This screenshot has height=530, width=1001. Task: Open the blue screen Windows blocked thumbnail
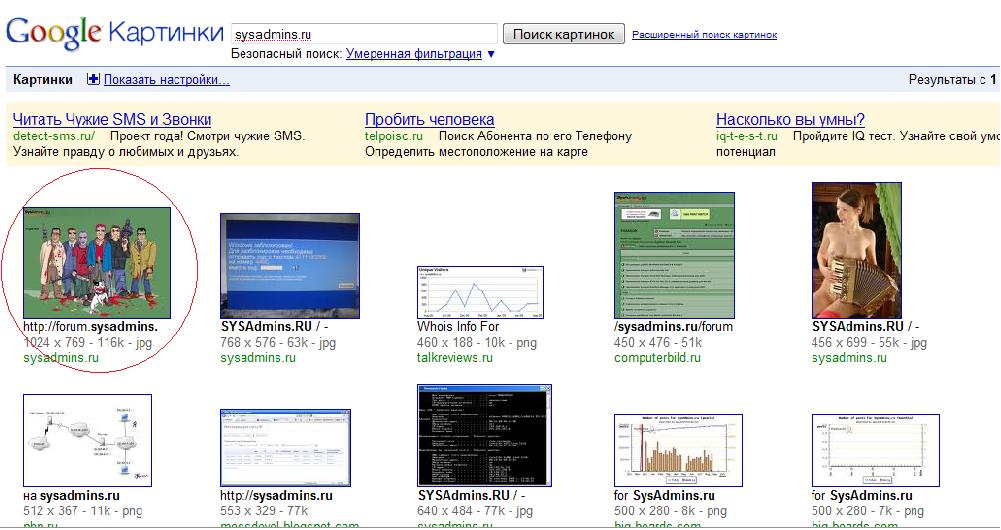[290, 266]
